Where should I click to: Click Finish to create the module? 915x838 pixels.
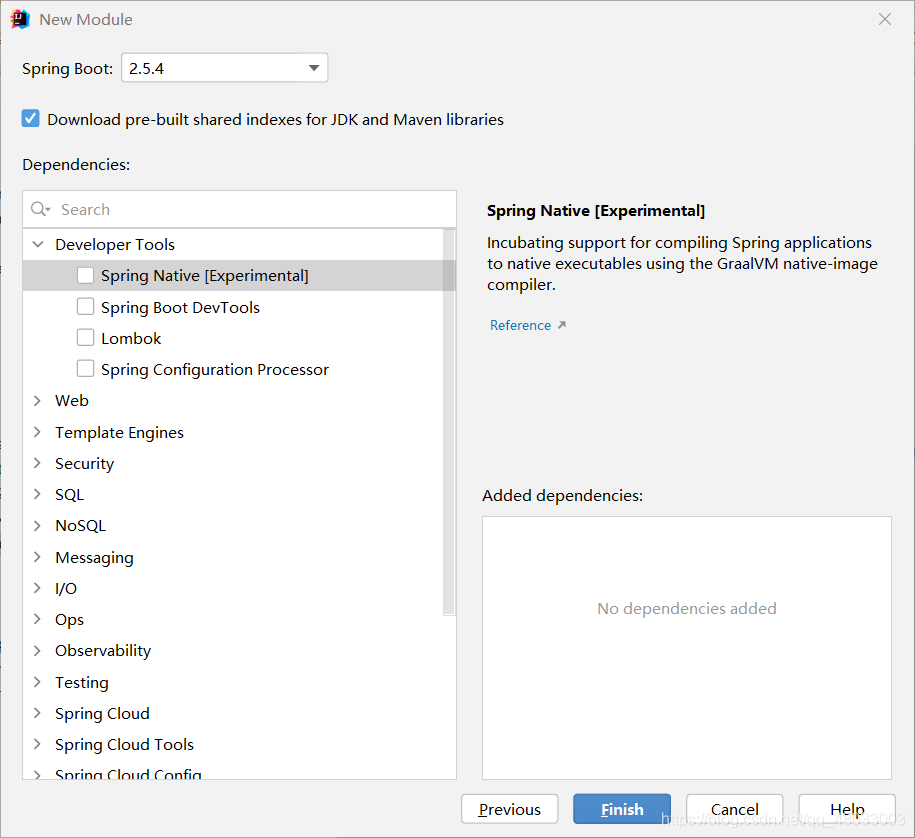point(622,809)
